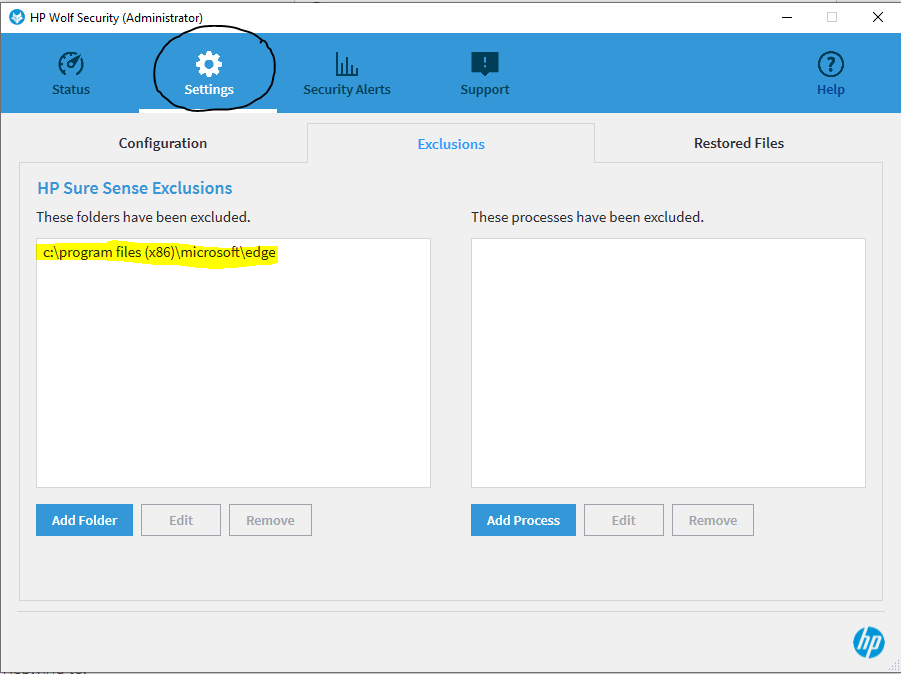
Task: Click the Settings gear icon
Action: (209, 62)
